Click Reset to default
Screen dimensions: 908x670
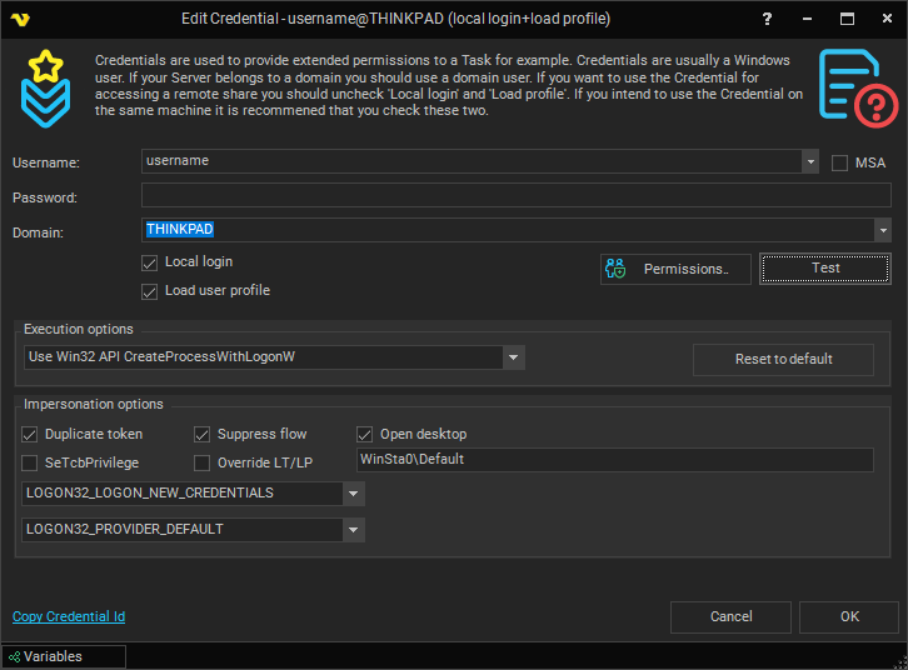[x=783, y=359]
